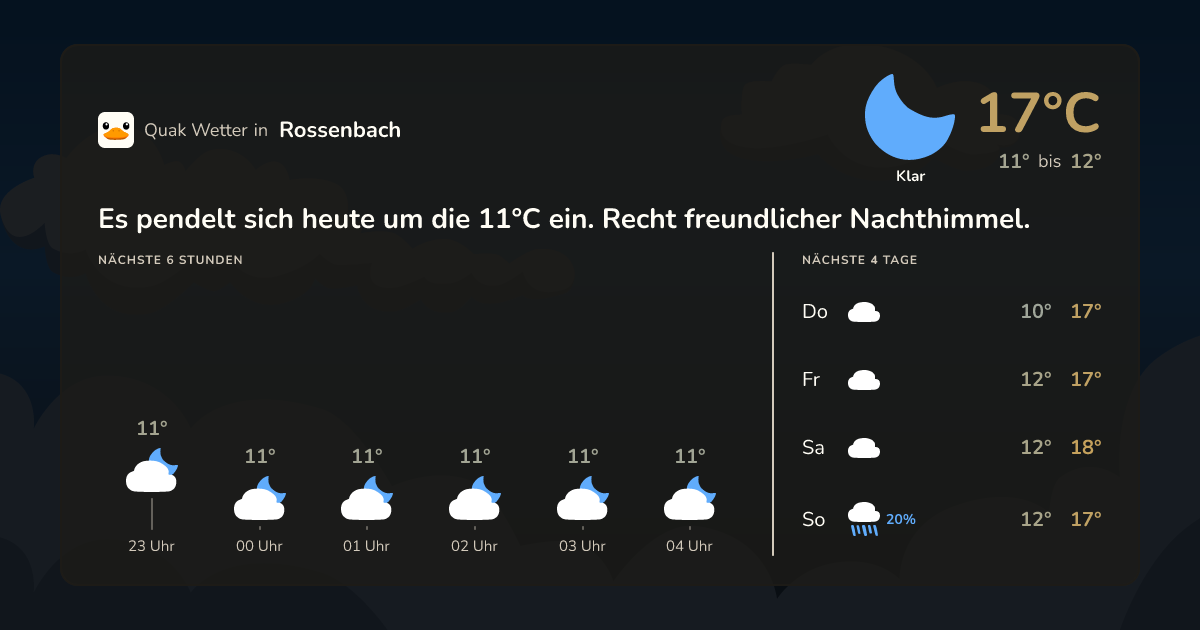This screenshot has height=630, width=1200.
Task: Click the 11° value above 01 Uhr
Action: (367, 457)
